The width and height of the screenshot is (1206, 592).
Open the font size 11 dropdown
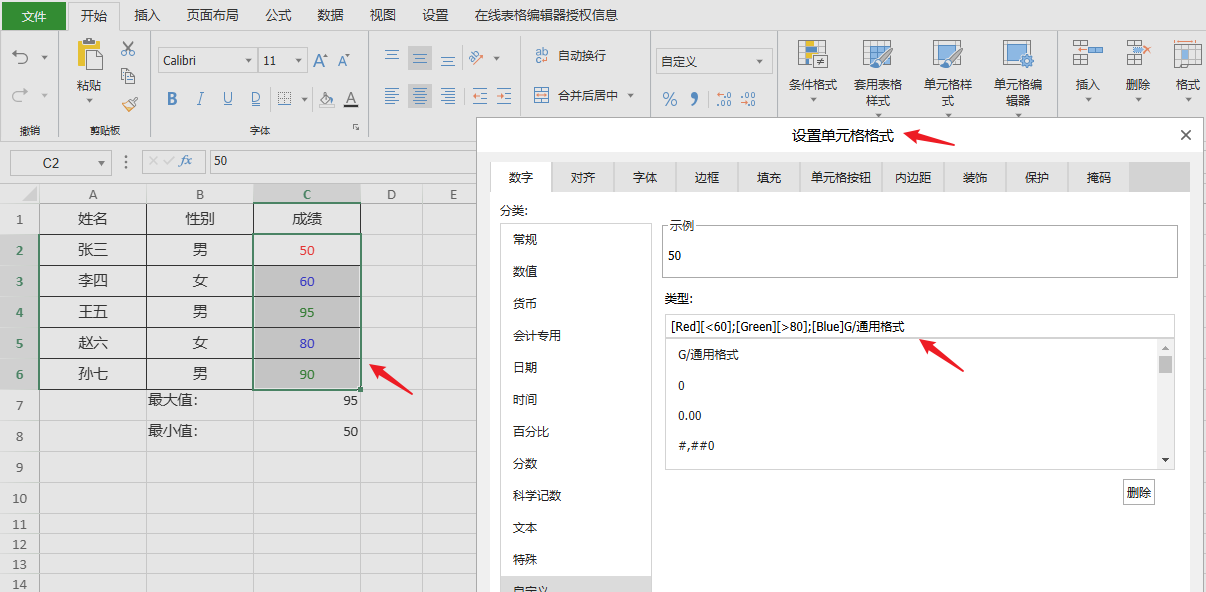tap(299, 61)
